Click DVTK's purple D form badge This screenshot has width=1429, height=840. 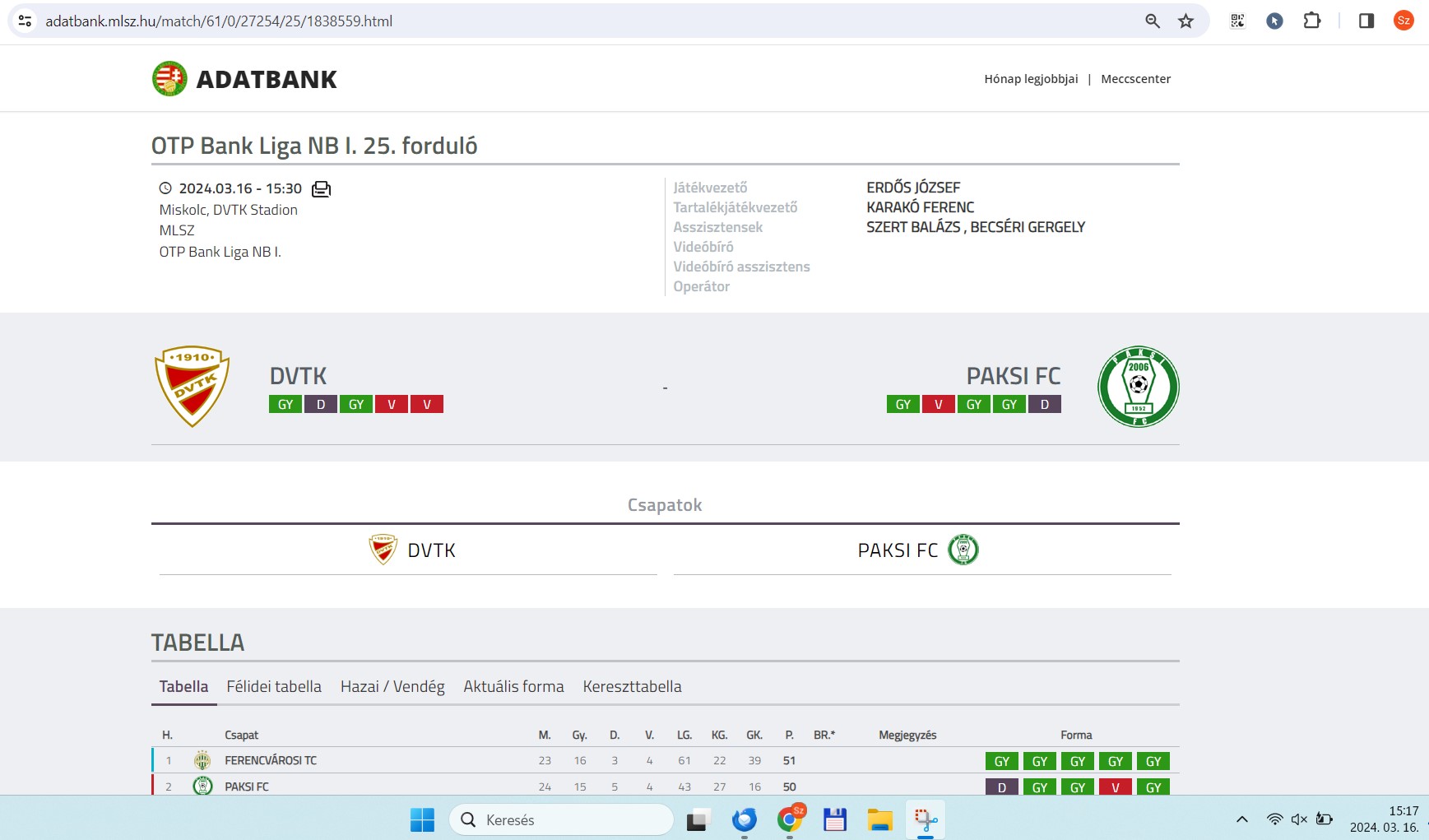click(x=321, y=404)
